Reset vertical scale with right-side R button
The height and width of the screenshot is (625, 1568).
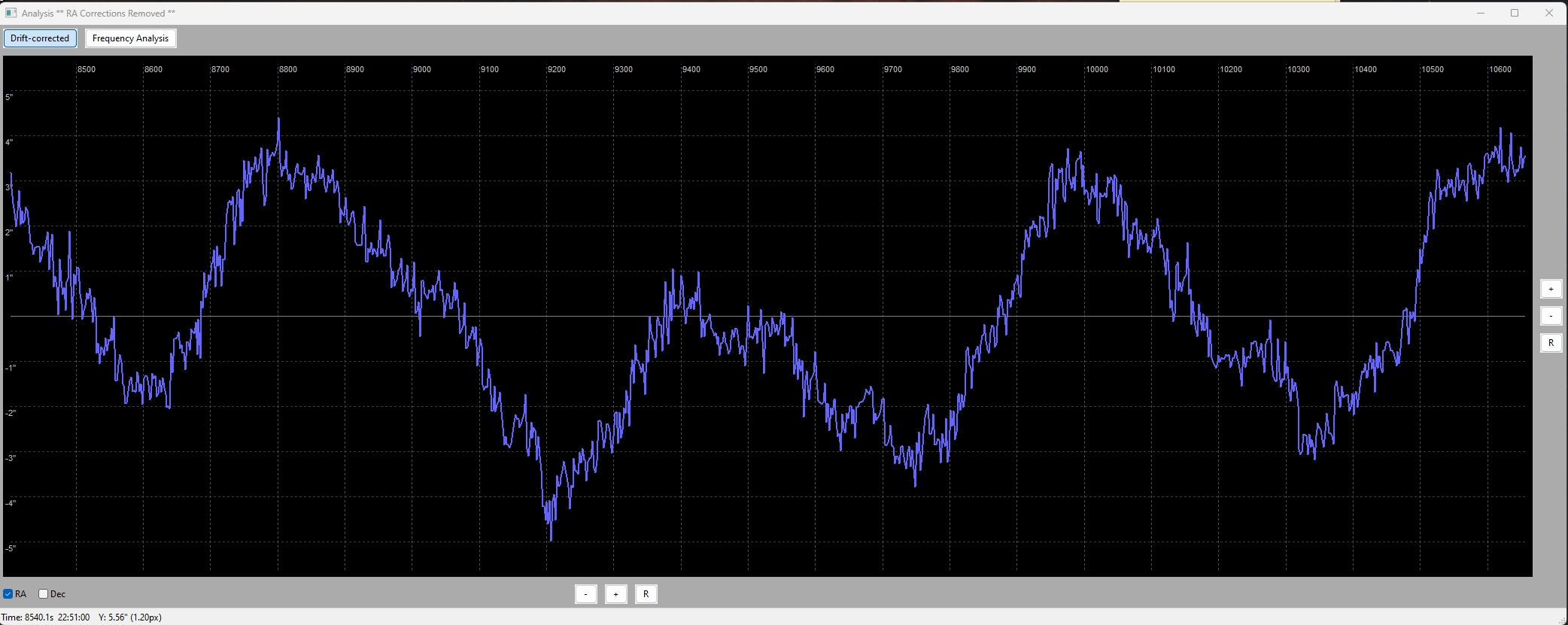pos(1551,343)
